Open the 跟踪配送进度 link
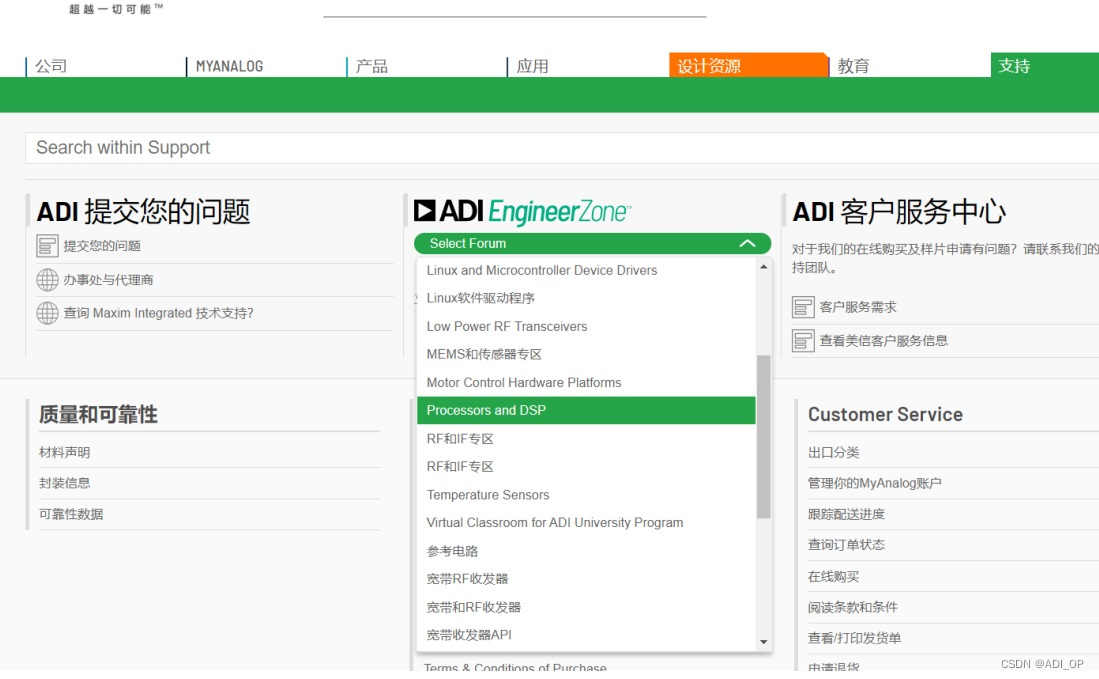1099x679 pixels. point(846,514)
